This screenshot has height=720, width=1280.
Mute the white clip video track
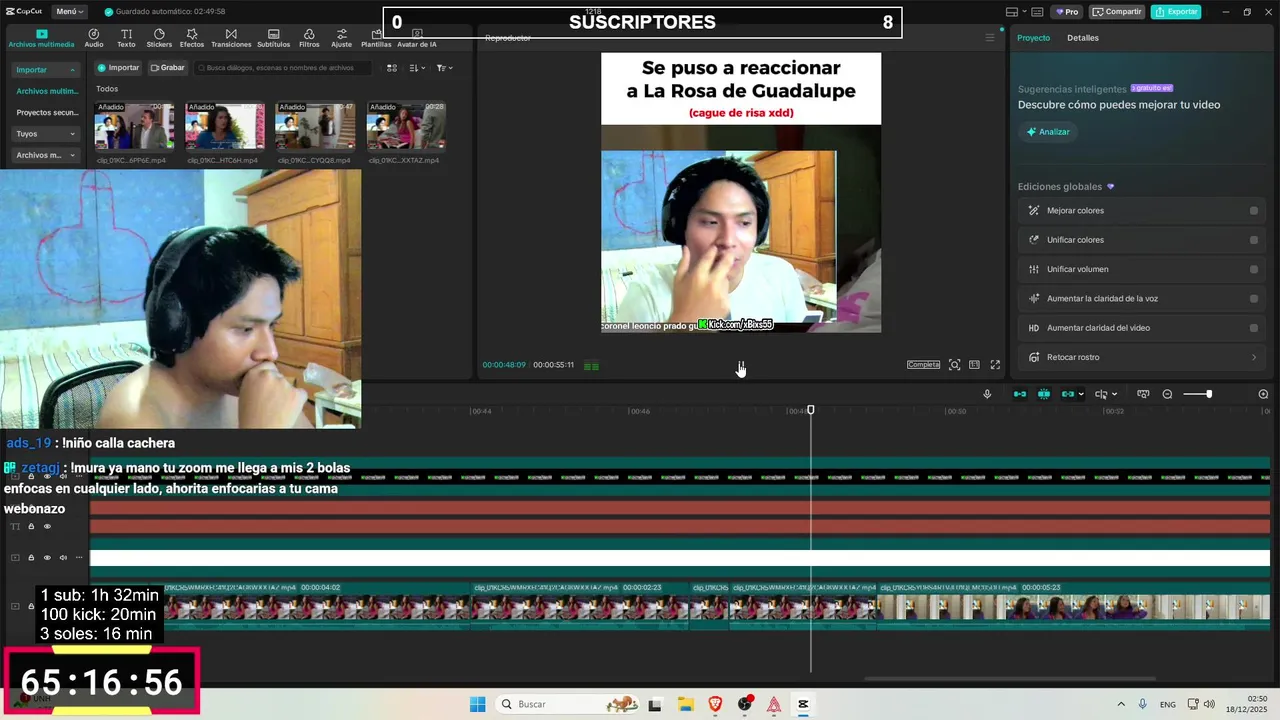click(63, 557)
